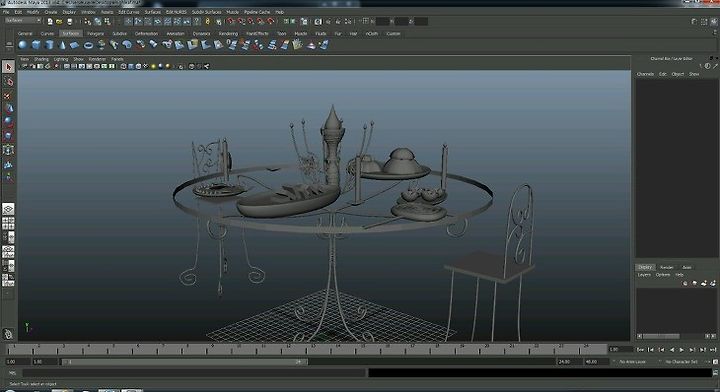Image resolution: width=720 pixels, height=392 pixels.
Task: Click the time slider frame ruler
Action: 307,349
